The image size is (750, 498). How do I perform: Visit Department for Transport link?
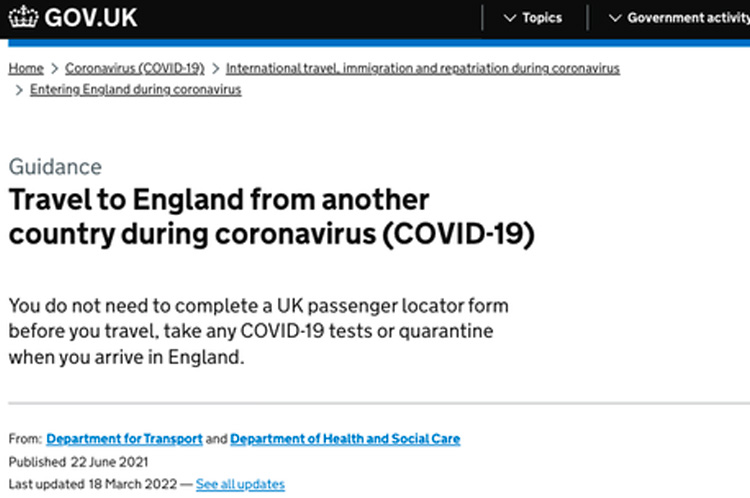124,439
